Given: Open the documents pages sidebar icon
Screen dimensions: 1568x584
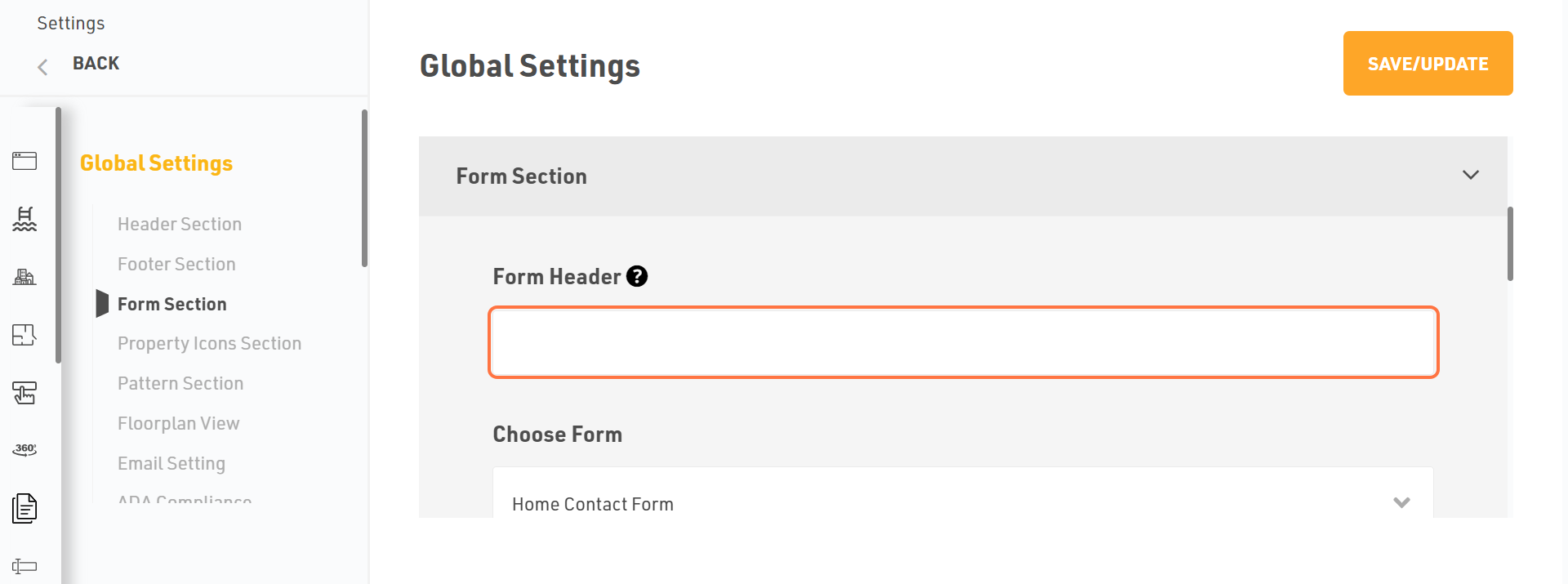Looking at the screenshot, I should tap(24, 508).
